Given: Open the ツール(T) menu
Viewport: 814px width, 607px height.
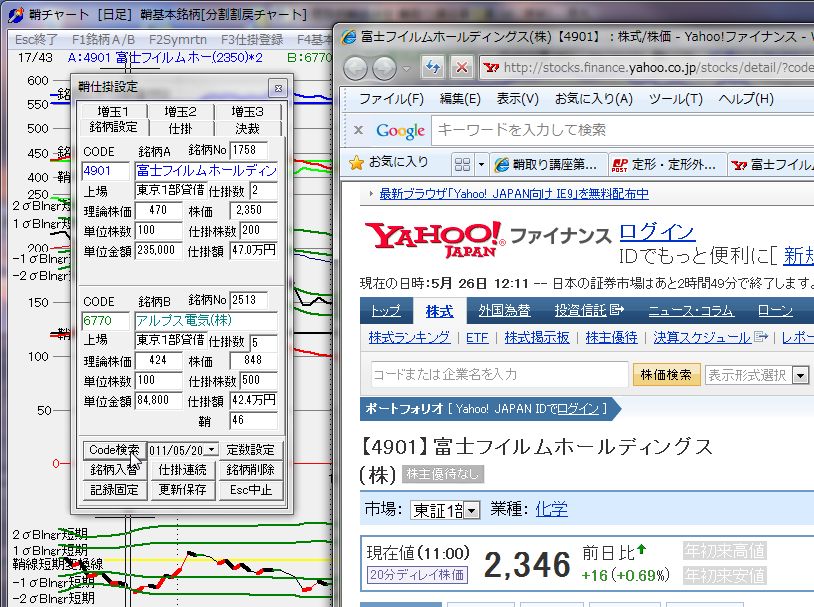Looking at the screenshot, I should (x=675, y=99).
